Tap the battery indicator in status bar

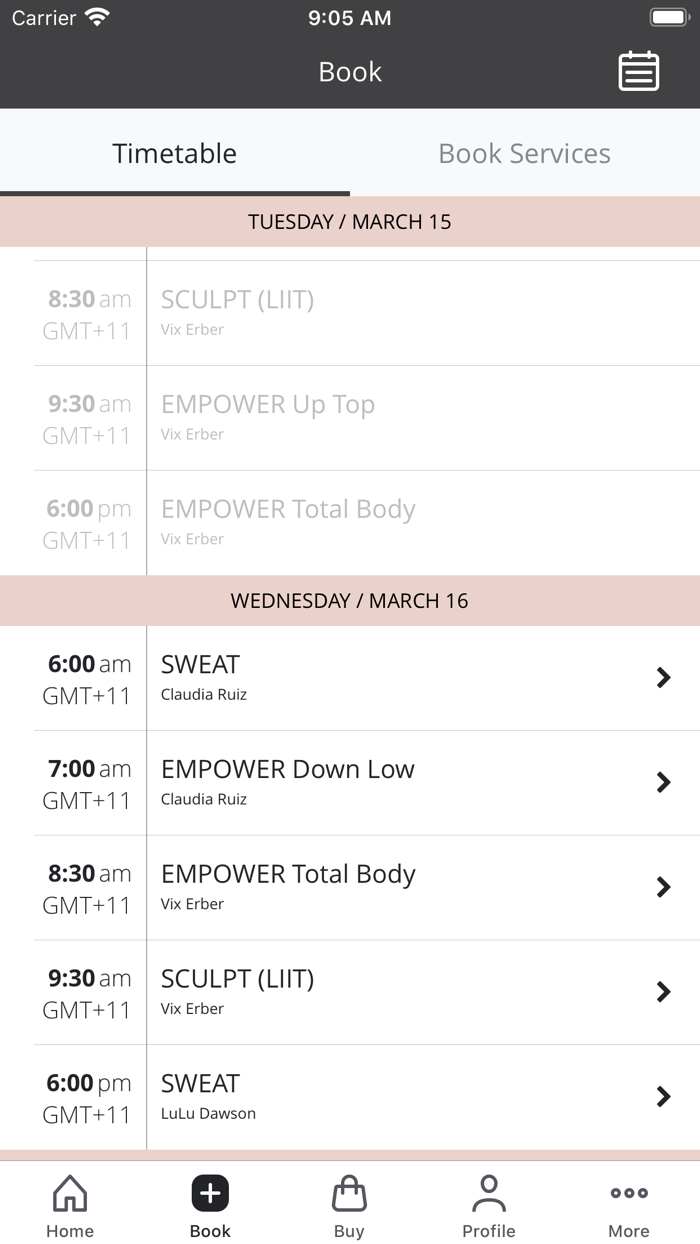point(668,16)
